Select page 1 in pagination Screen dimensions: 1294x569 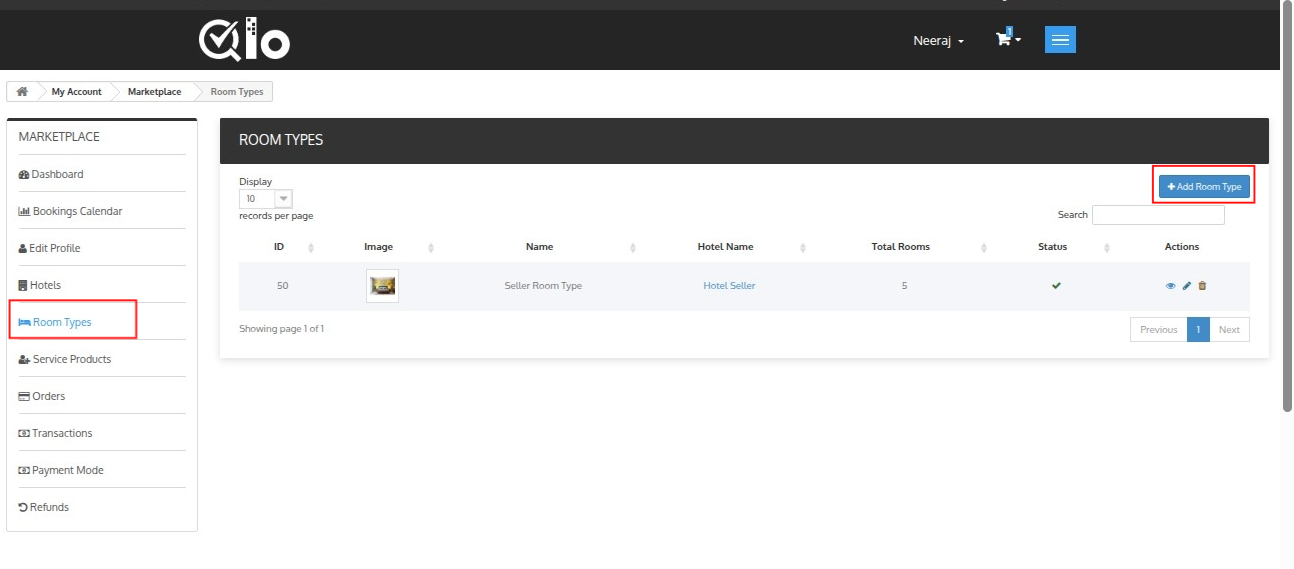(x=1198, y=330)
